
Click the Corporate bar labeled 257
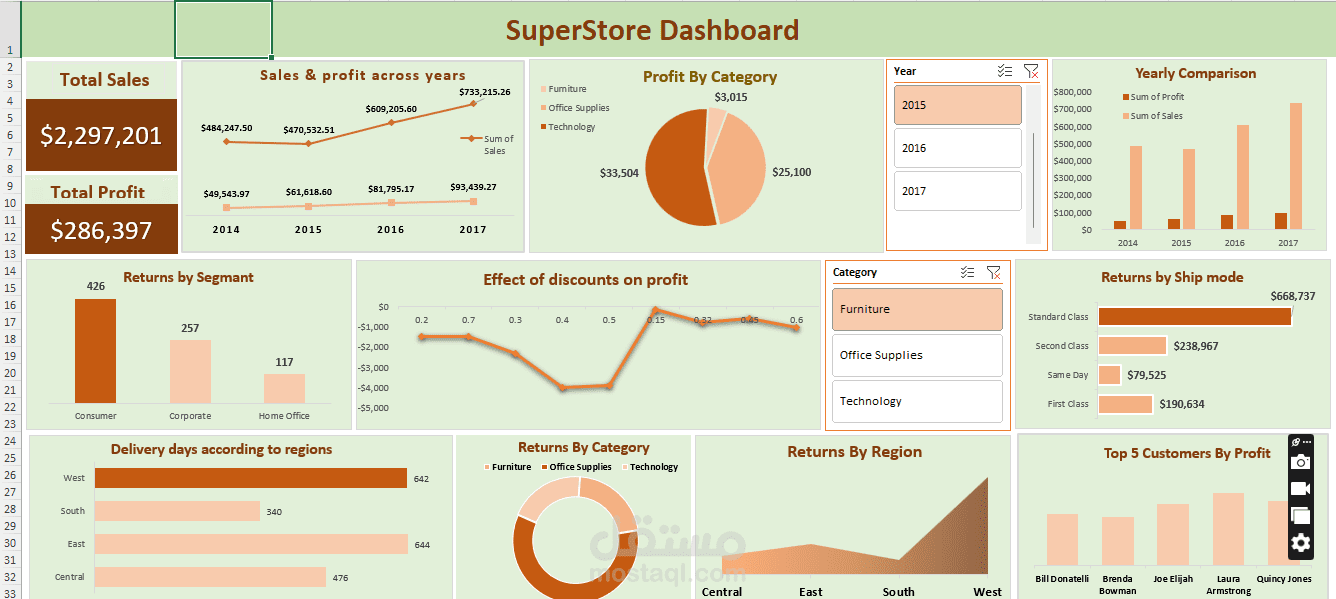pyautogui.click(x=190, y=371)
